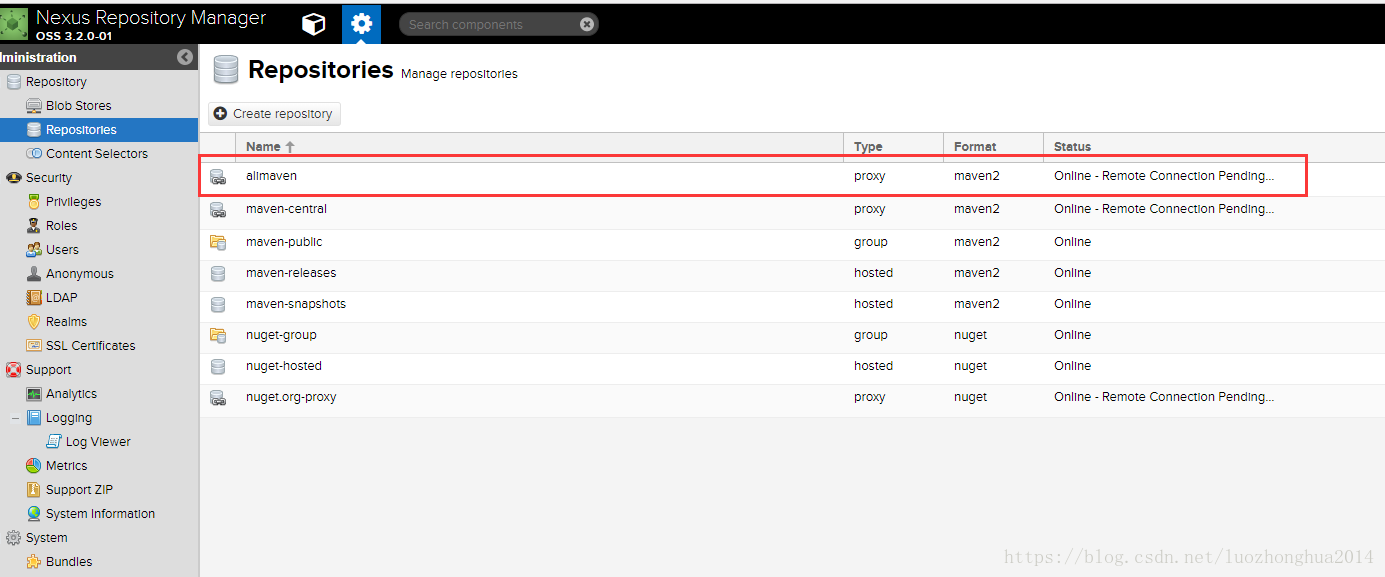The width and height of the screenshot is (1385, 577).
Task: Sort repositories by Type column header
Action: [x=893, y=146]
